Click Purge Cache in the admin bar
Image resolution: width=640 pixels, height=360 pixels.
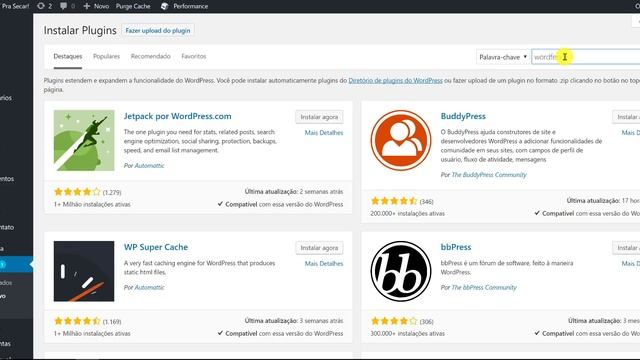click(x=133, y=6)
